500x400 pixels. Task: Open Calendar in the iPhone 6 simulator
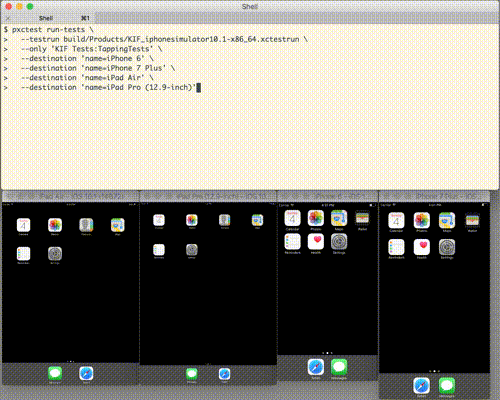[x=292, y=218]
